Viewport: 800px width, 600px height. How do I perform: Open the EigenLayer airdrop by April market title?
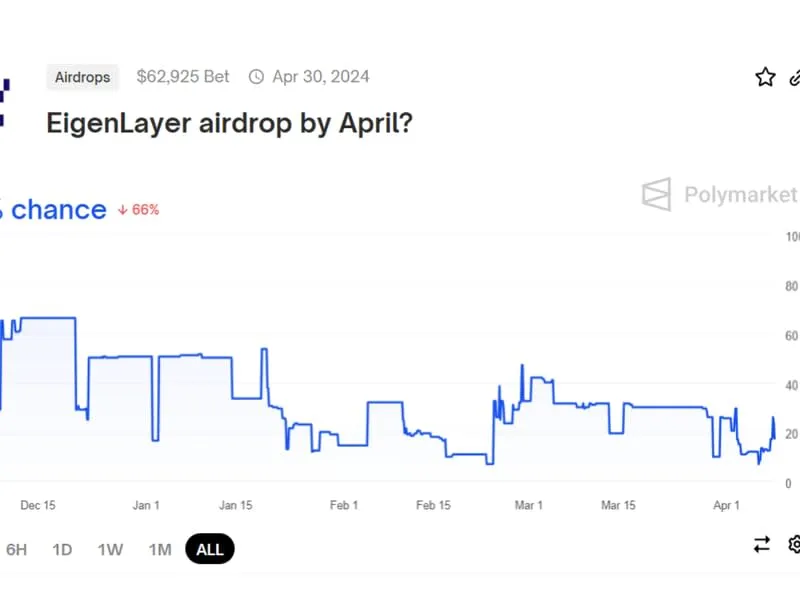[229, 123]
